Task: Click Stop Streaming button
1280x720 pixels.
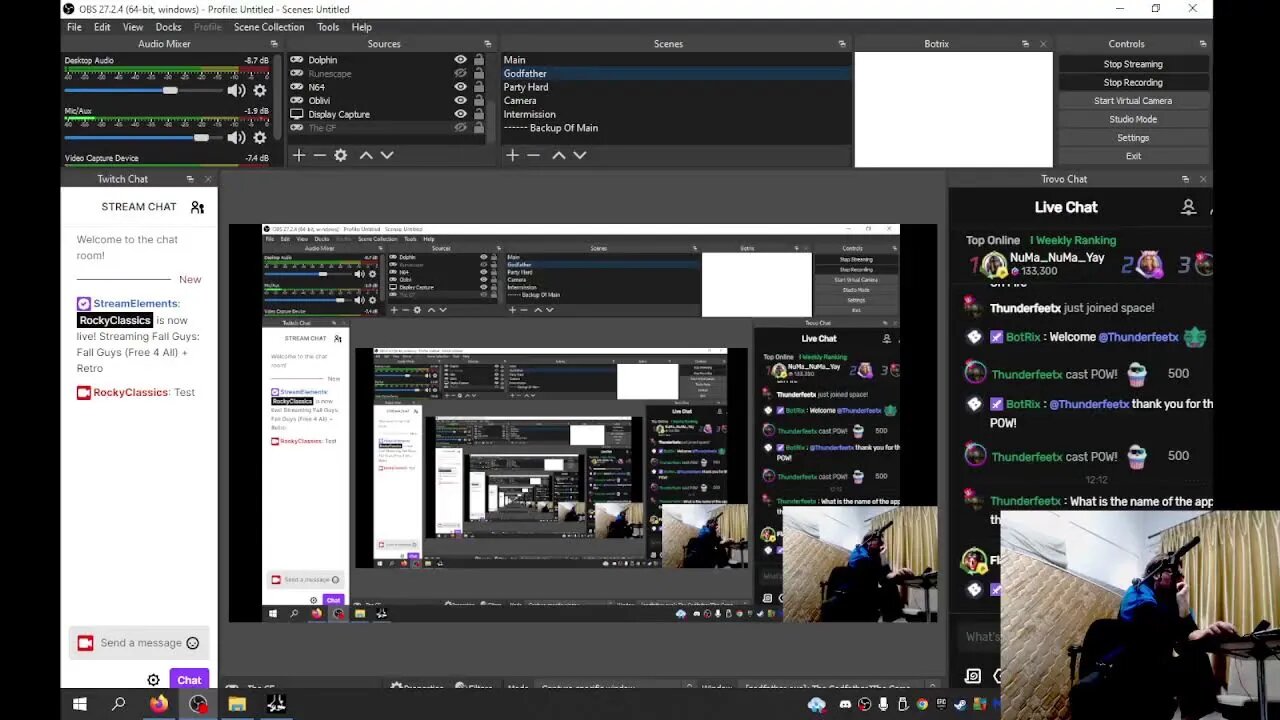Action: pos(1133,64)
